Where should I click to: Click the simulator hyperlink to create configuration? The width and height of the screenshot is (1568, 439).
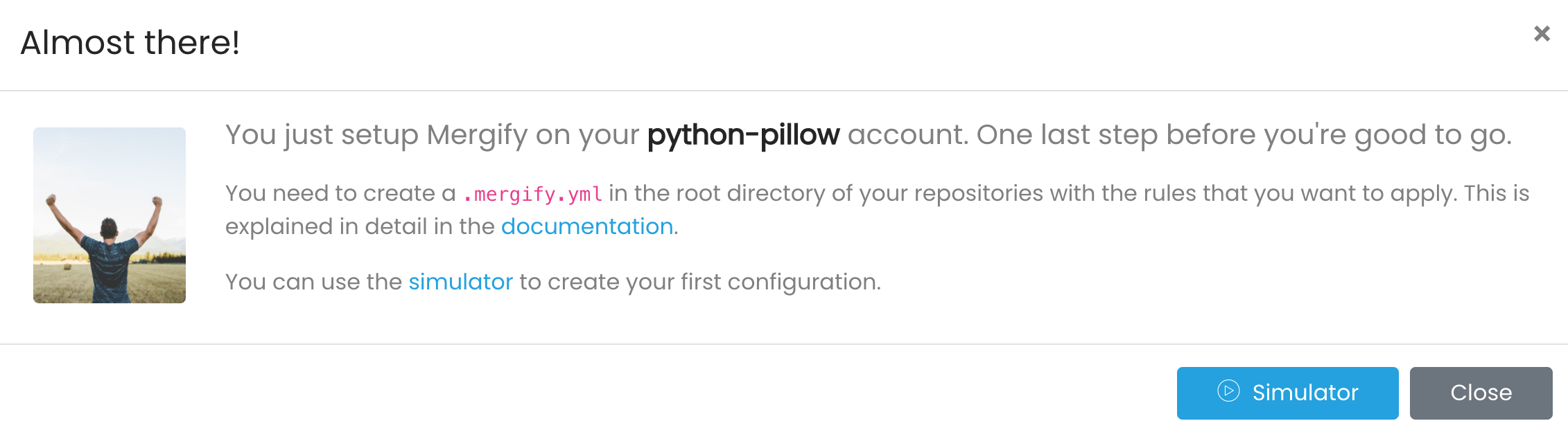point(461,281)
